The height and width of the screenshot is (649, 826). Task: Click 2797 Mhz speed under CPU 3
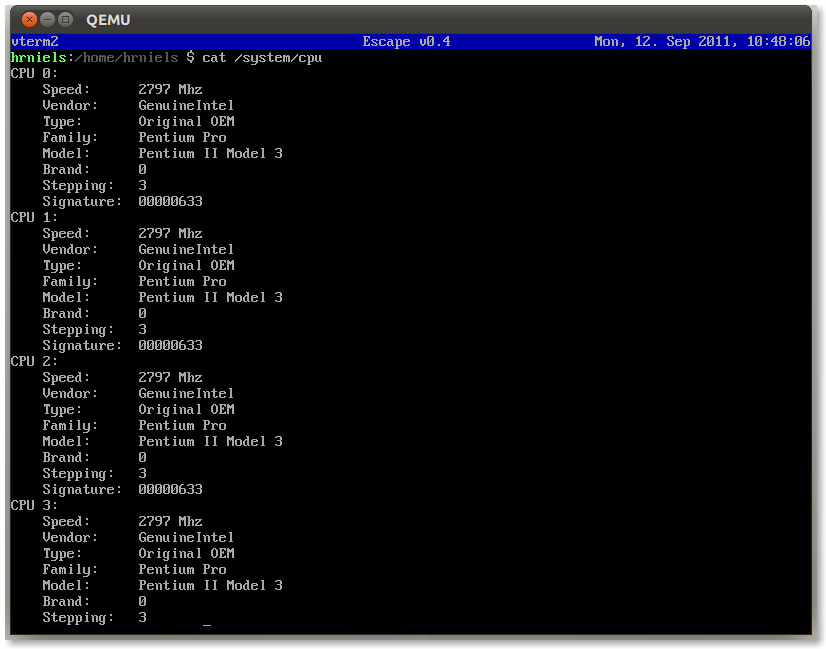pos(170,522)
